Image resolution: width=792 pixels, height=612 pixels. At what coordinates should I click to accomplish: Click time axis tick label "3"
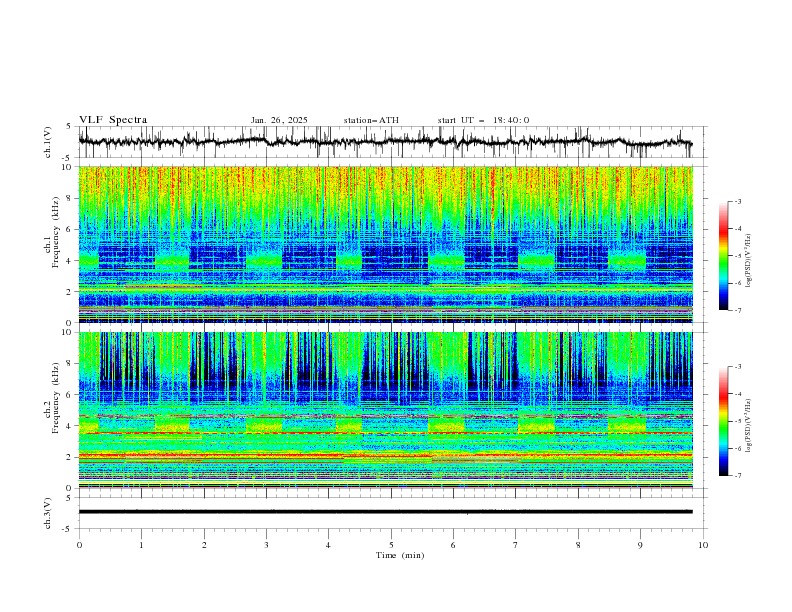(x=266, y=545)
